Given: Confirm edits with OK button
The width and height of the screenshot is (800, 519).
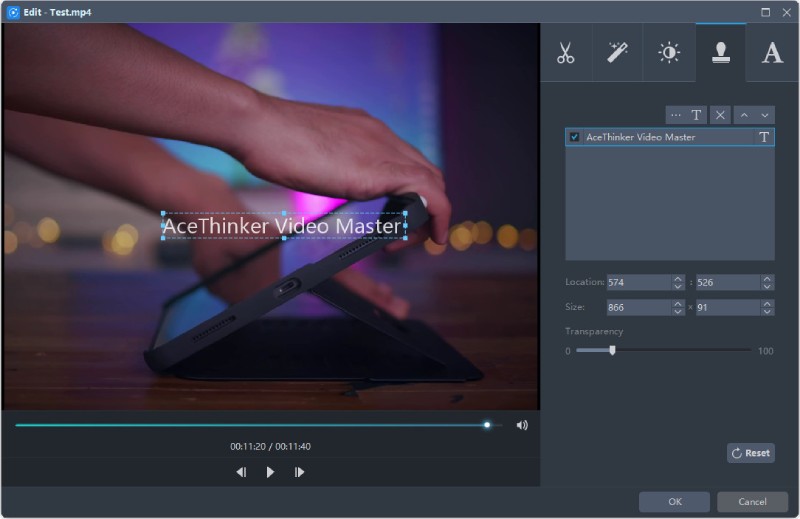Looking at the screenshot, I should (674, 502).
